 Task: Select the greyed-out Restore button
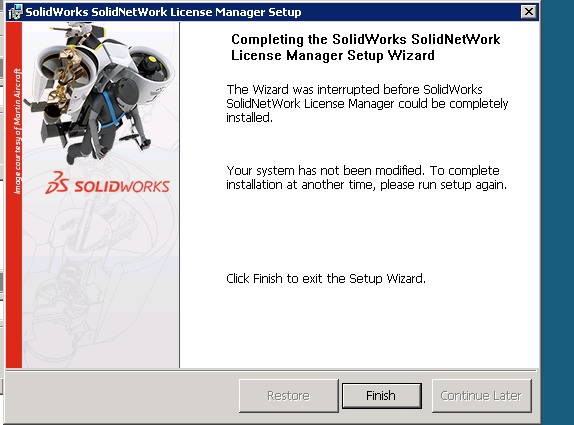click(x=288, y=396)
